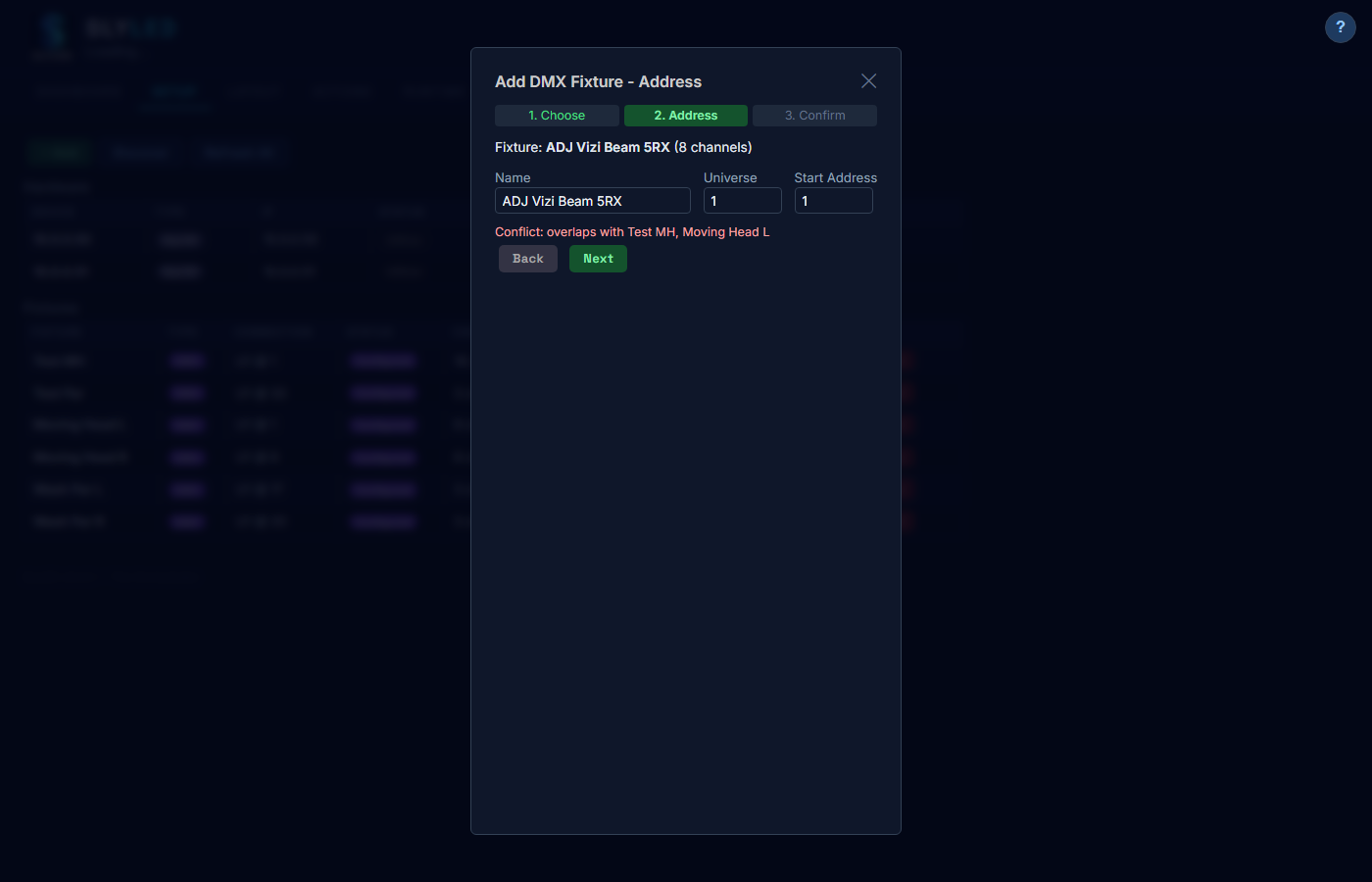Click the green button behind the dialog overlay

[60, 152]
